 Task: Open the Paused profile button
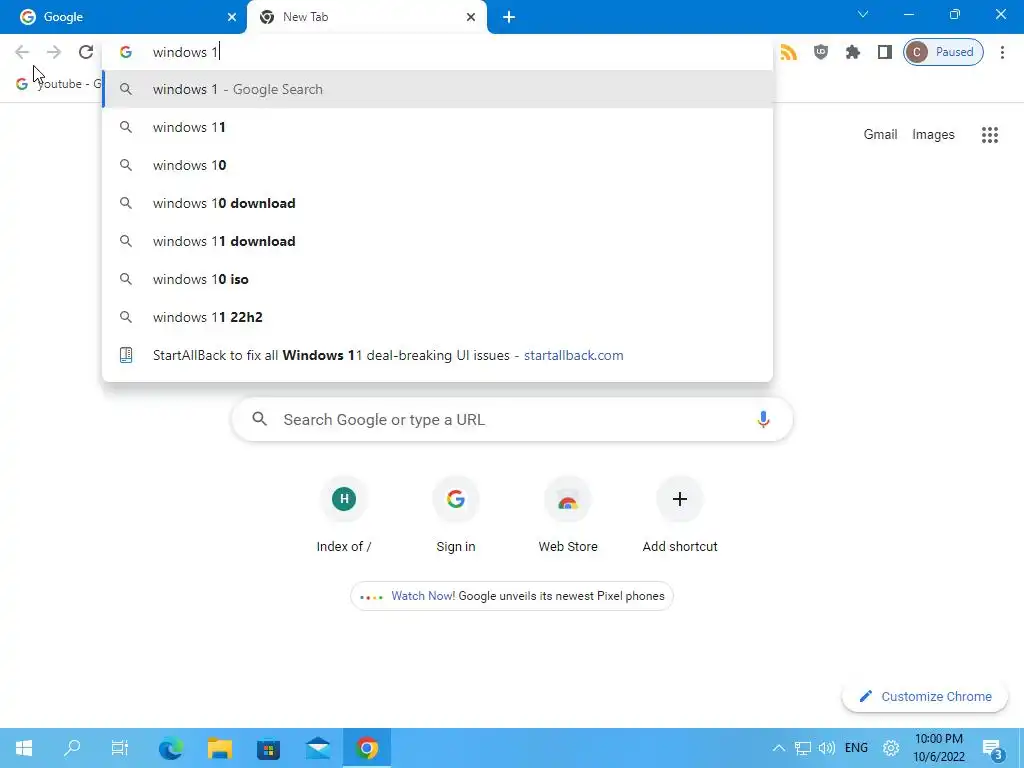943,52
